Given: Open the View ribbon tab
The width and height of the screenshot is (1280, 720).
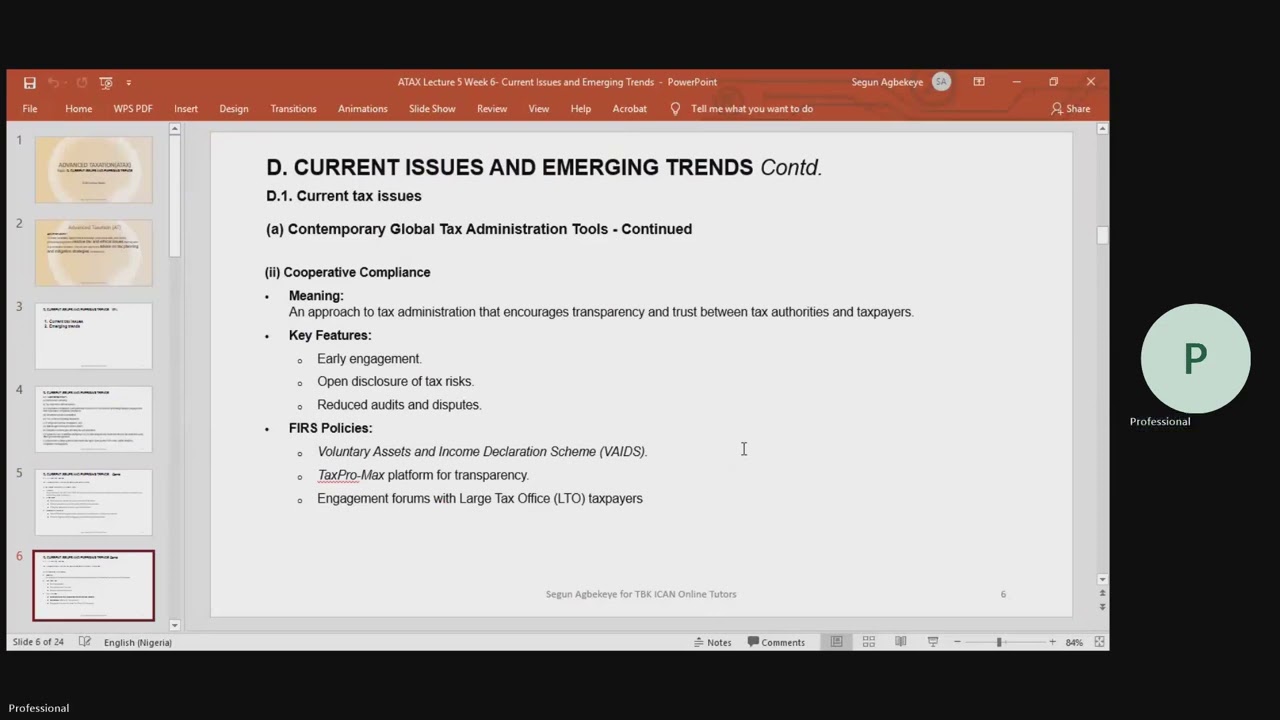Looking at the screenshot, I should pyautogui.click(x=539, y=109).
